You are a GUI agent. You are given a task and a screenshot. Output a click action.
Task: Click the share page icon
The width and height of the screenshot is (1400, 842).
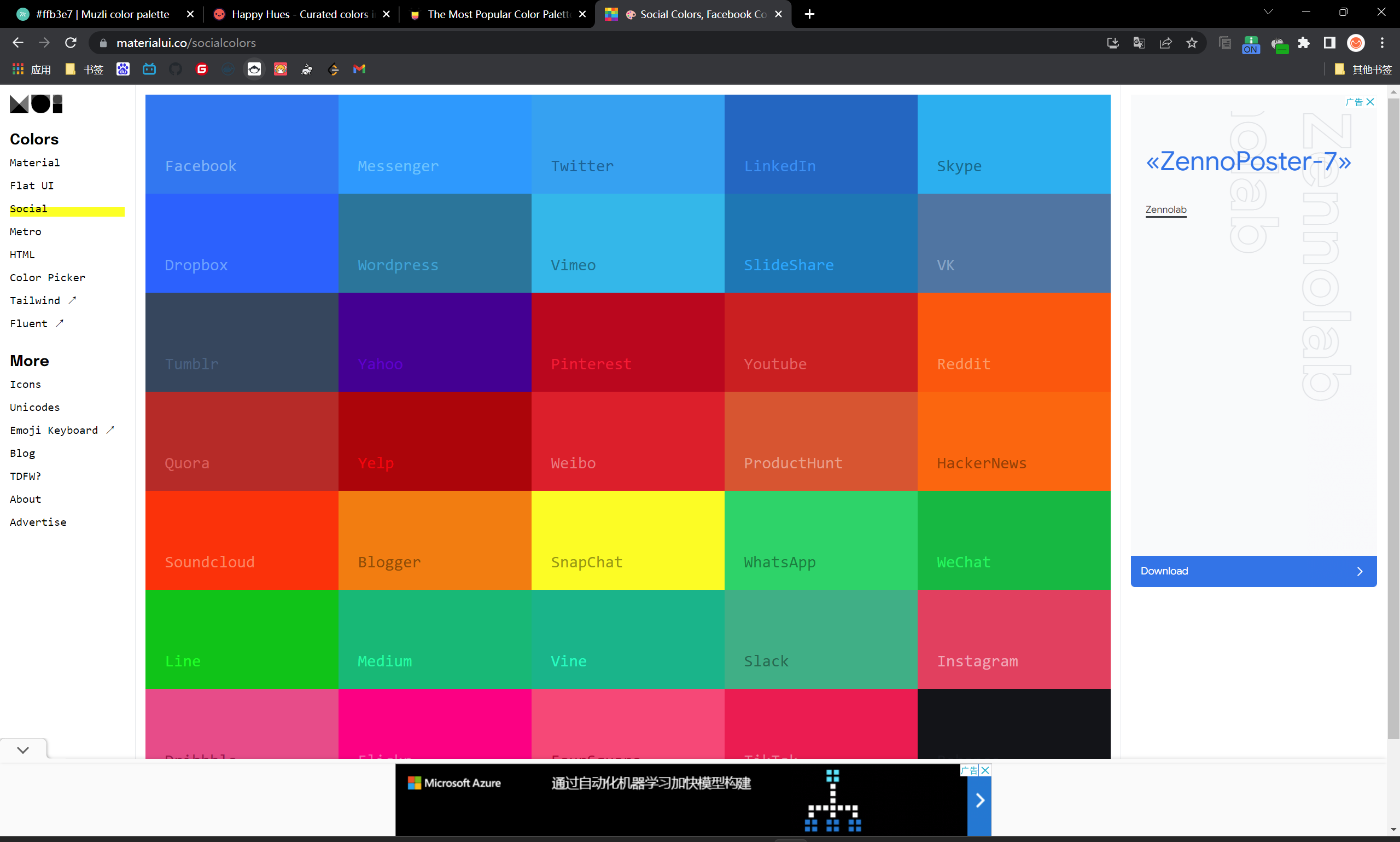click(1165, 43)
